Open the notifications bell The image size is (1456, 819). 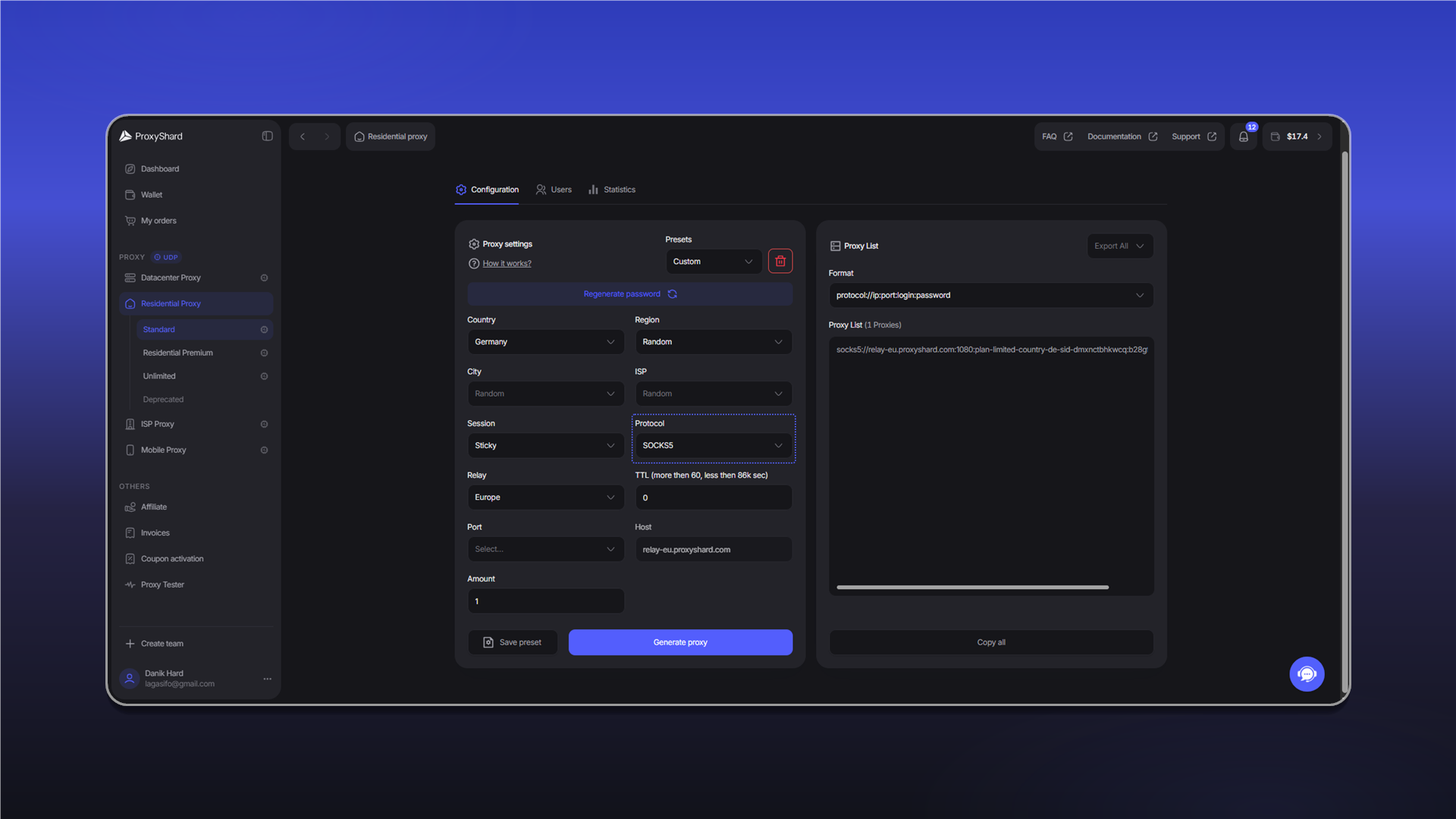click(x=1244, y=136)
